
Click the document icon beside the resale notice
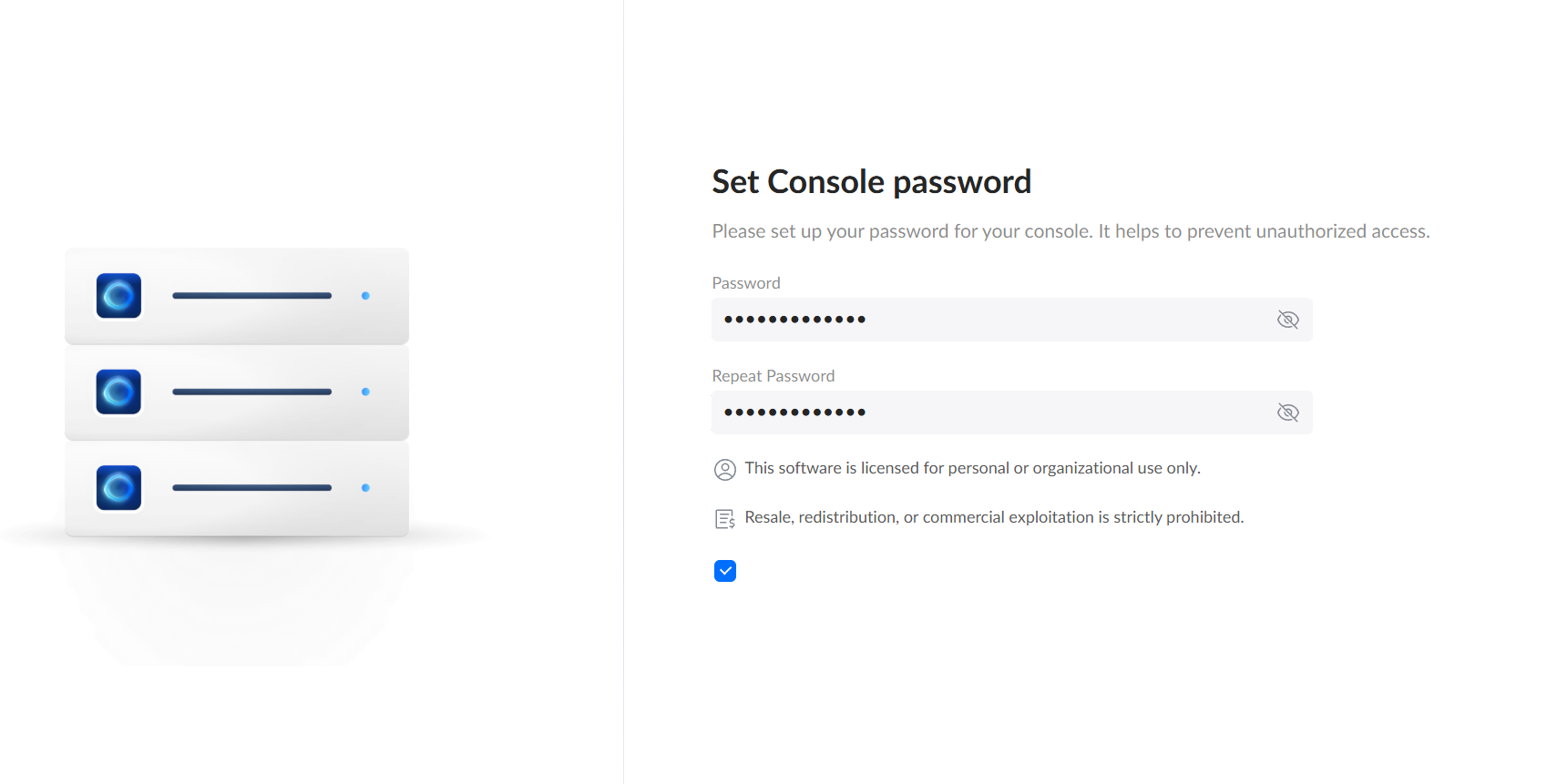point(725,519)
